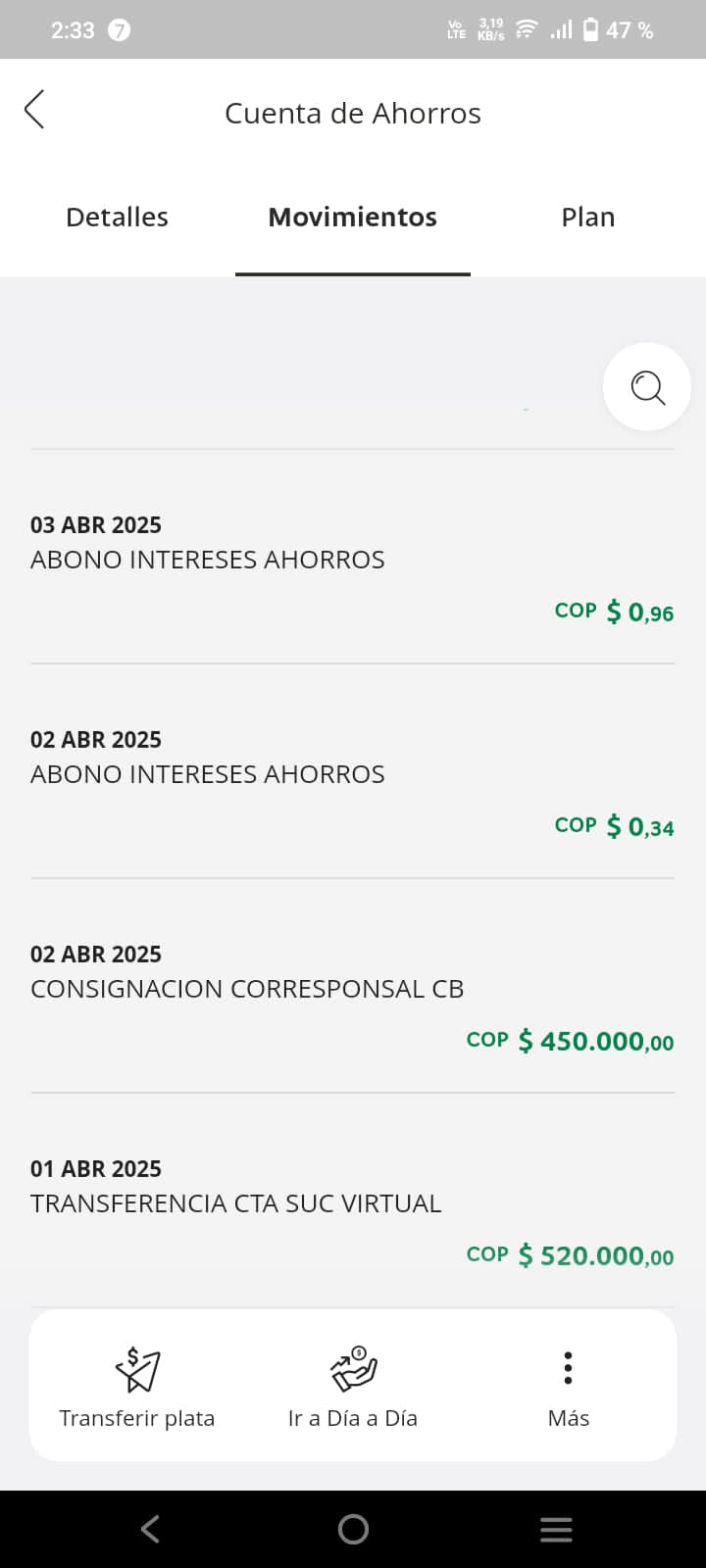Viewport: 706px width, 1568px height.
Task: Tap the Ir a Día a Día label
Action: click(353, 1418)
